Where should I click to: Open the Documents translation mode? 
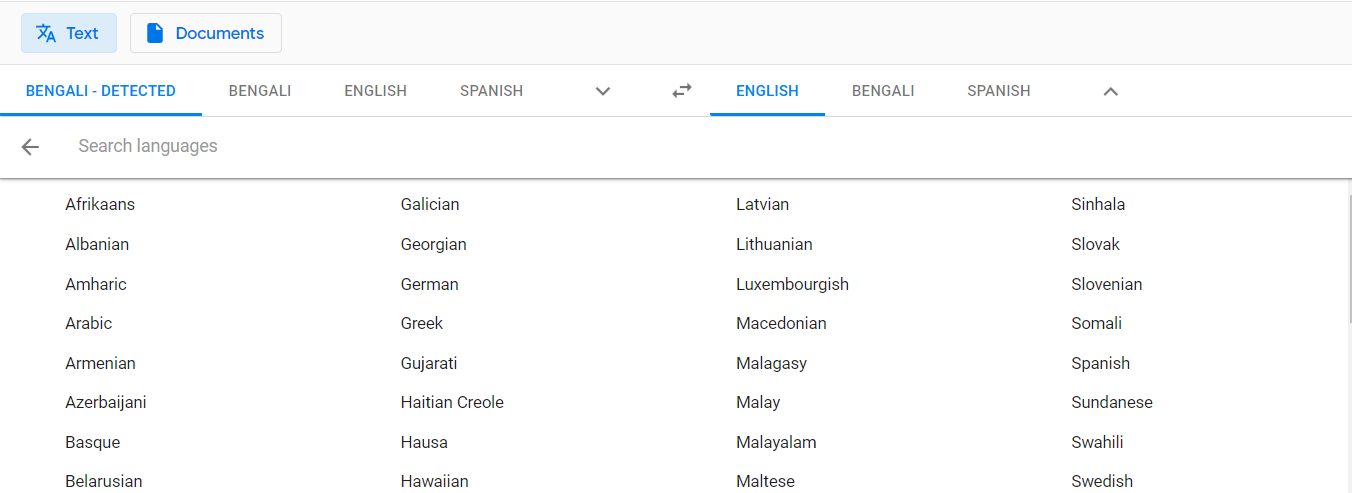coord(206,33)
